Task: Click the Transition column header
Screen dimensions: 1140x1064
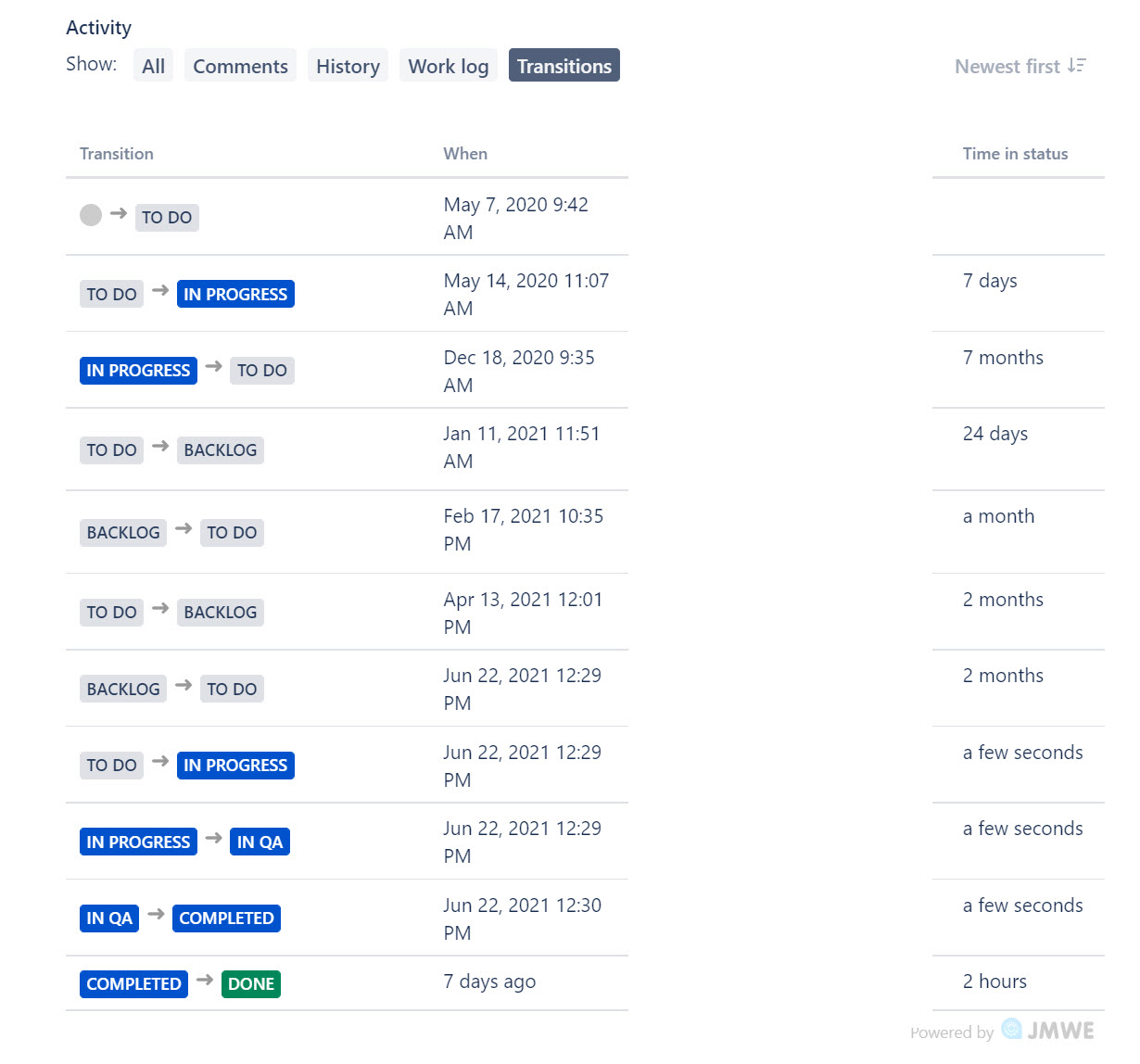Action: (x=117, y=154)
